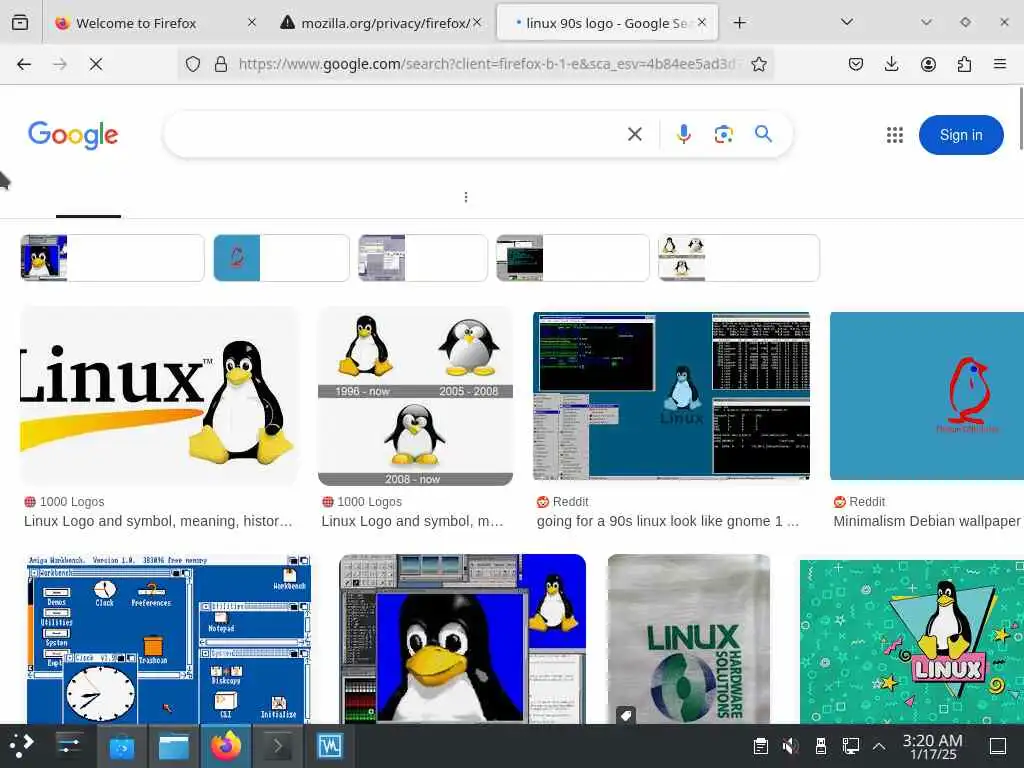Click the site security padlock icon
This screenshot has height=768, width=1024.
click(221, 64)
